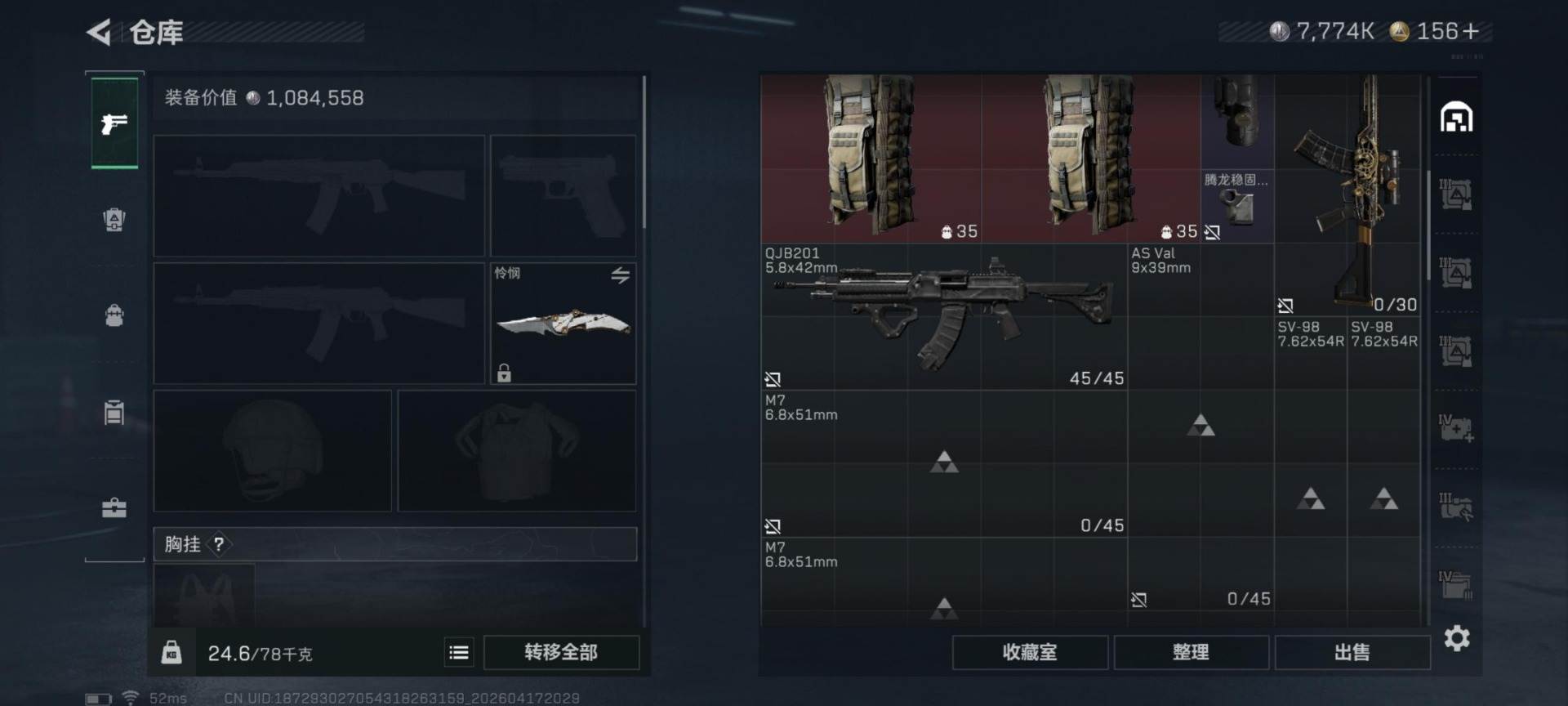Toggle the knife swap arrows icon
The image size is (1568, 706).
(621, 275)
